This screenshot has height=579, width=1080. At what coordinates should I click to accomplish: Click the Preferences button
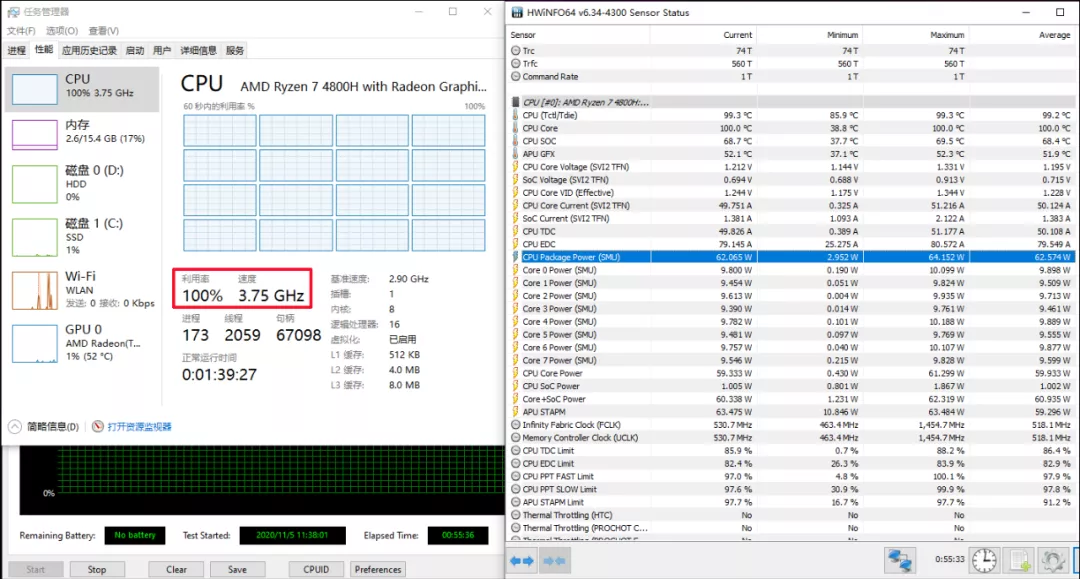coord(377,569)
